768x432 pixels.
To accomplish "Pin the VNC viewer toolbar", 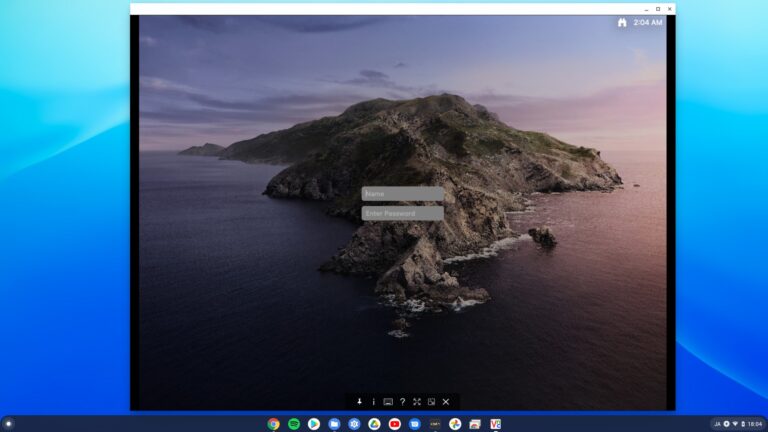I will [x=360, y=402].
